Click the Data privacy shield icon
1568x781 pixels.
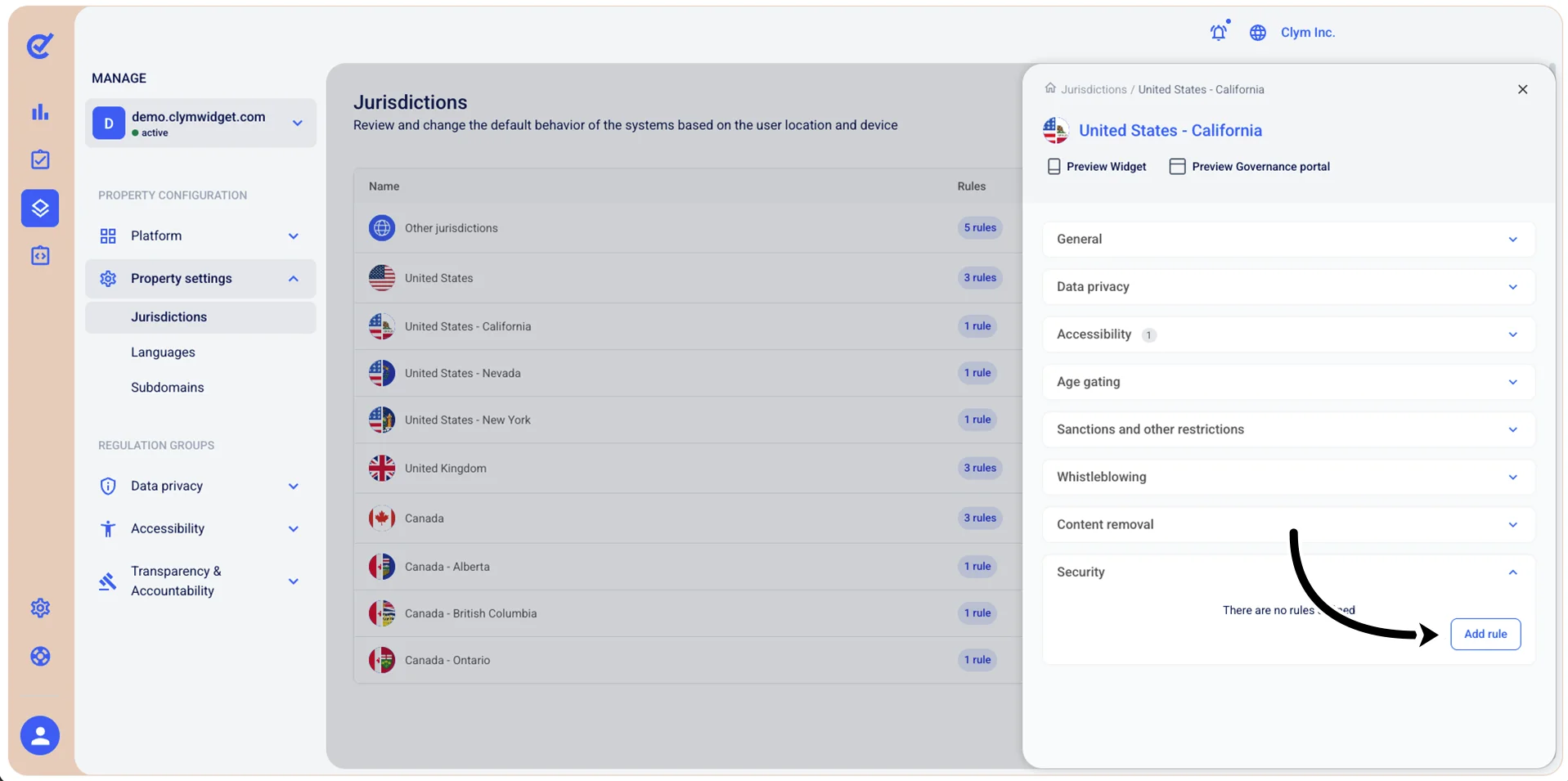coord(108,486)
